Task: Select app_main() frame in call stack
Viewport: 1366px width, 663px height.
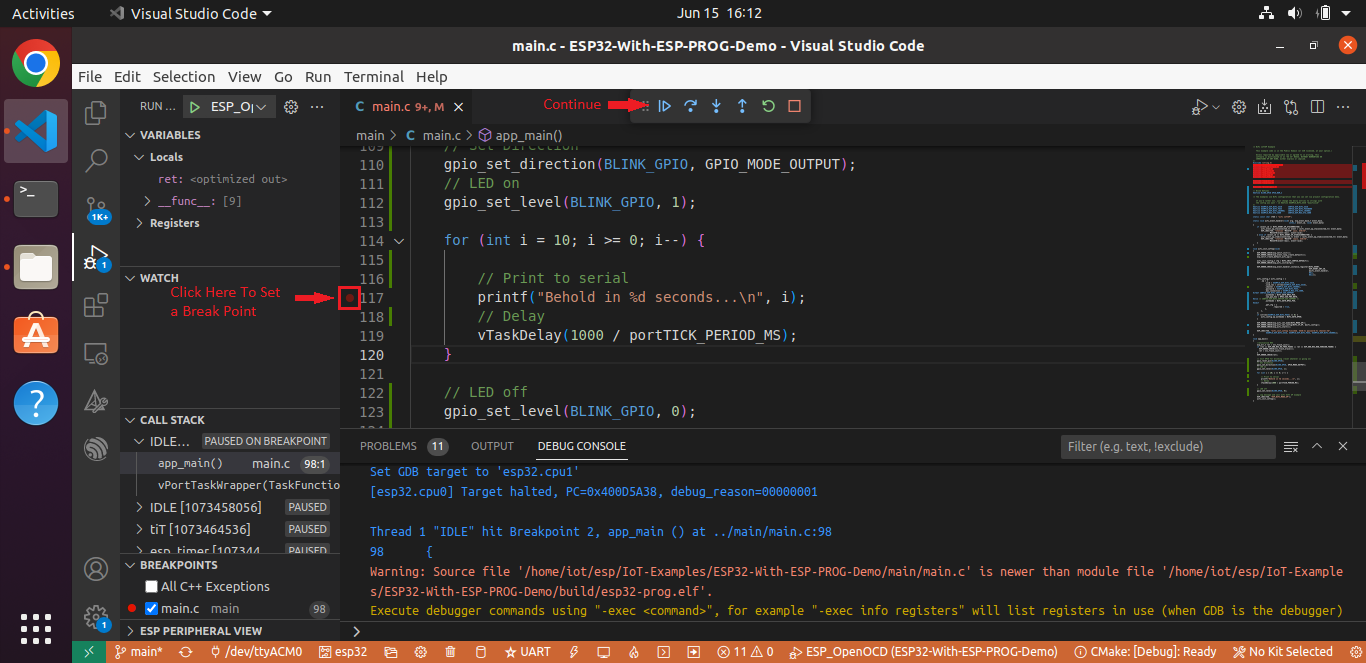Action: (x=229, y=464)
